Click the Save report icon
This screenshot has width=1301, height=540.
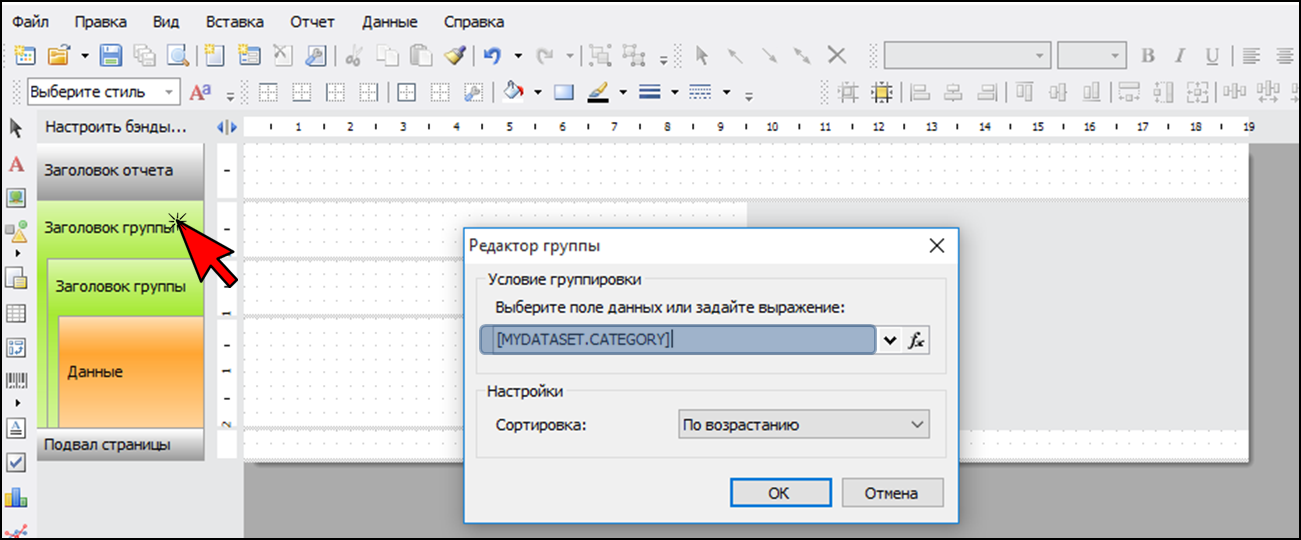point(111,56)
